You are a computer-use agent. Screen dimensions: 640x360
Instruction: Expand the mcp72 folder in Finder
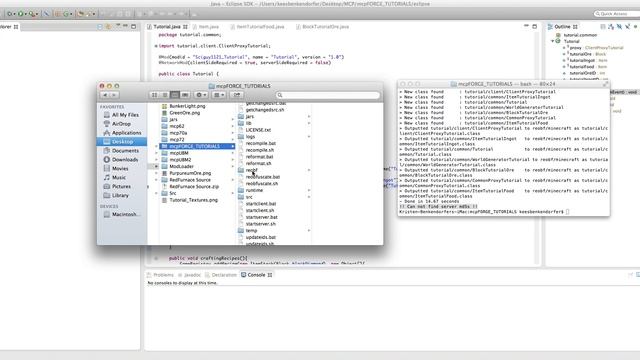click(x=233, y=140)
